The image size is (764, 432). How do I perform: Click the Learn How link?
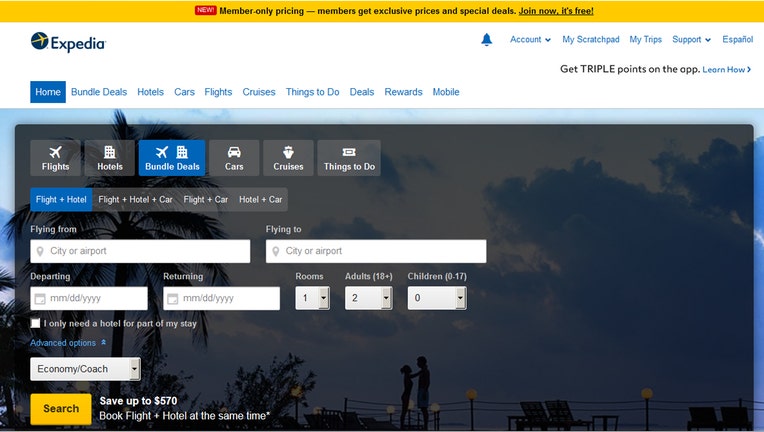[726, 70]
